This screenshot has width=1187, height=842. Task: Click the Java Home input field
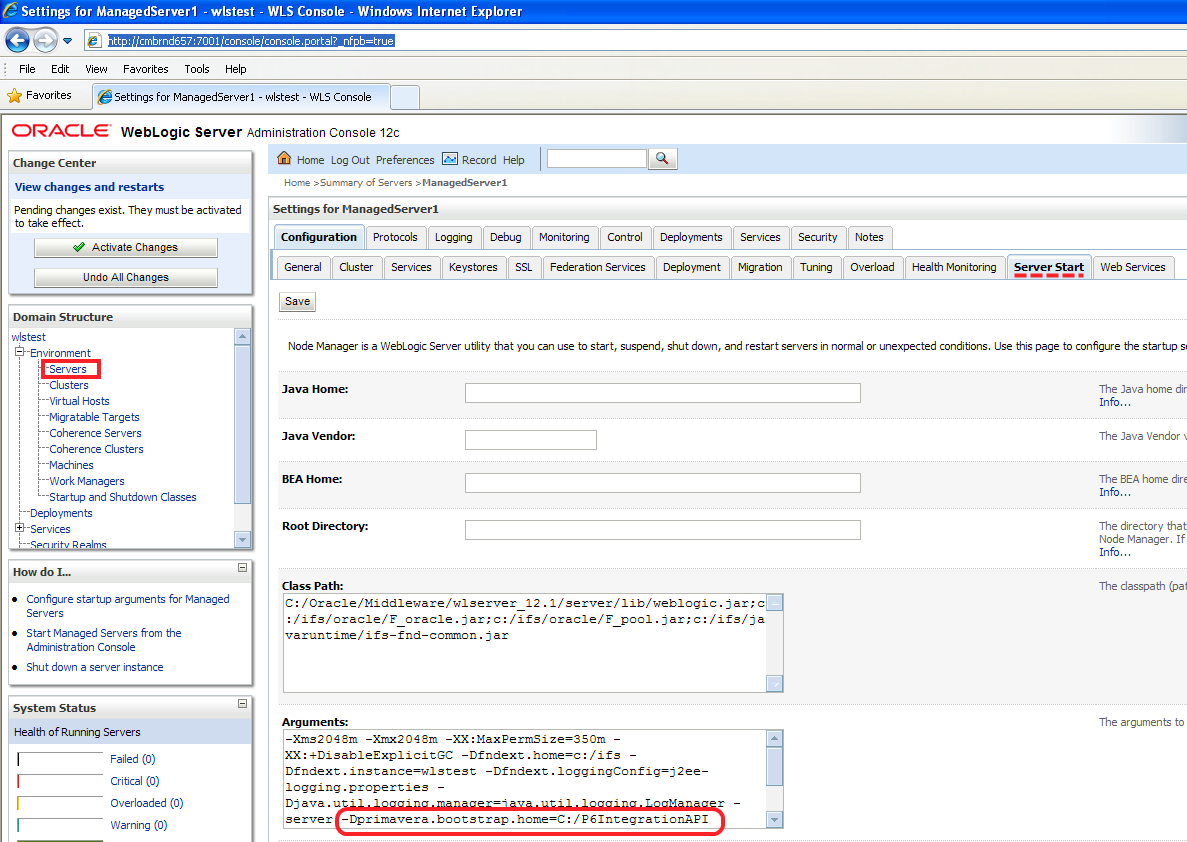click(662, 393)
